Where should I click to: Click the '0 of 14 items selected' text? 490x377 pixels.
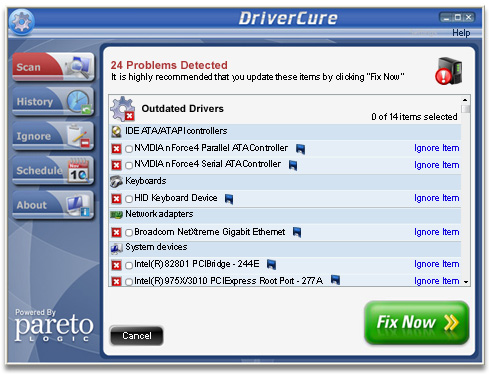click(414, 117)
